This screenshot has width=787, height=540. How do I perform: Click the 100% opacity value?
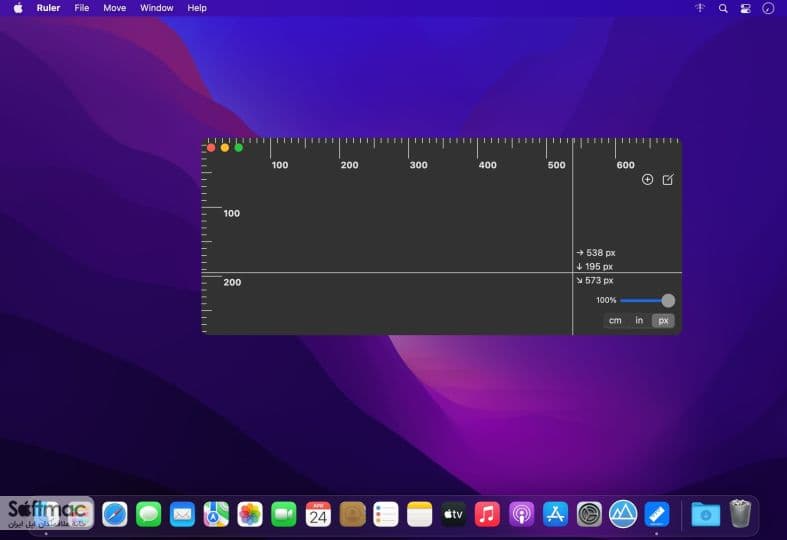pyautogui.click(x=606, y=300)
